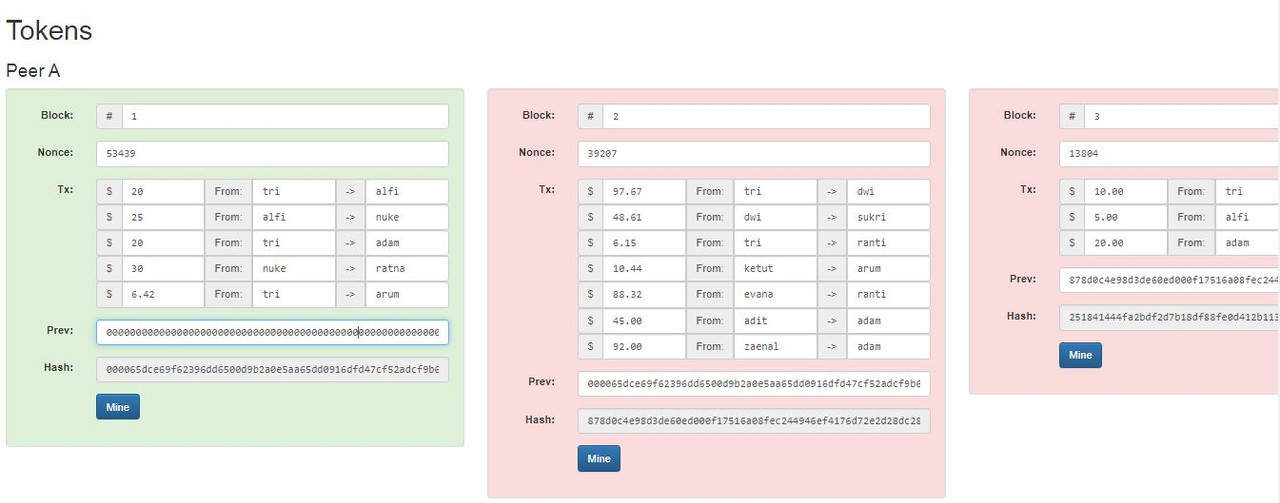Click the Prev field of all zeros in Block 1

tap(272, 333)
